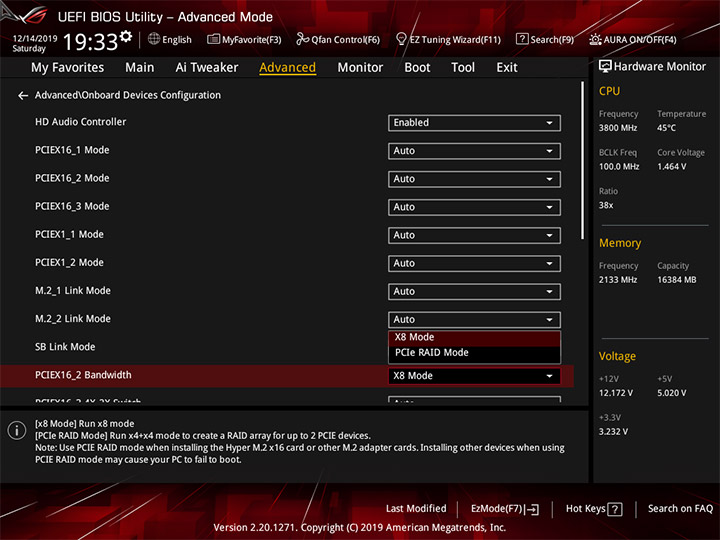Open PCIEX16_3 Mode dropdown
The height and width of the screenshot is (540, 720).
(x=474, y=207)
